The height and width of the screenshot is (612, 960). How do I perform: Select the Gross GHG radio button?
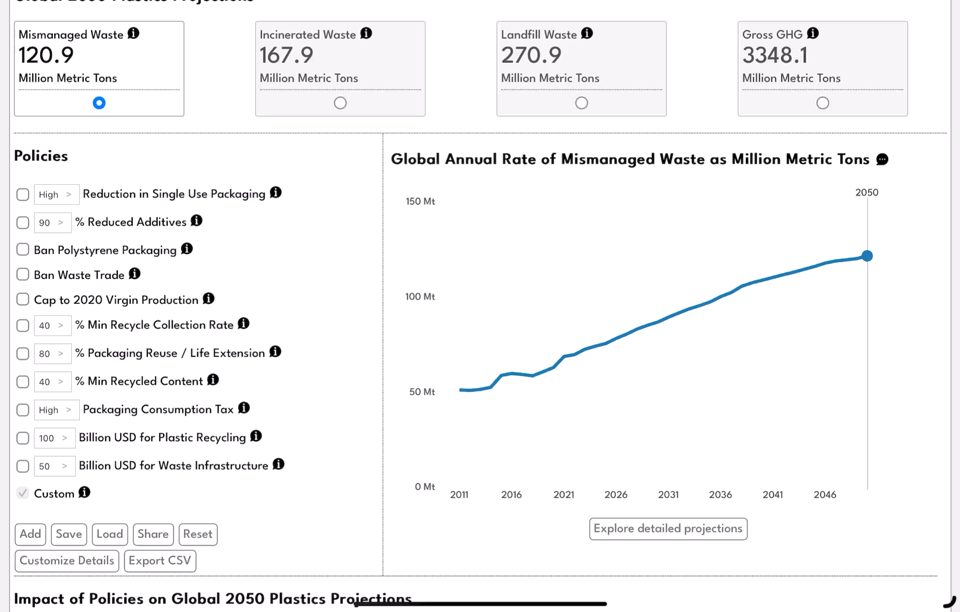click(x=823, y=102)
